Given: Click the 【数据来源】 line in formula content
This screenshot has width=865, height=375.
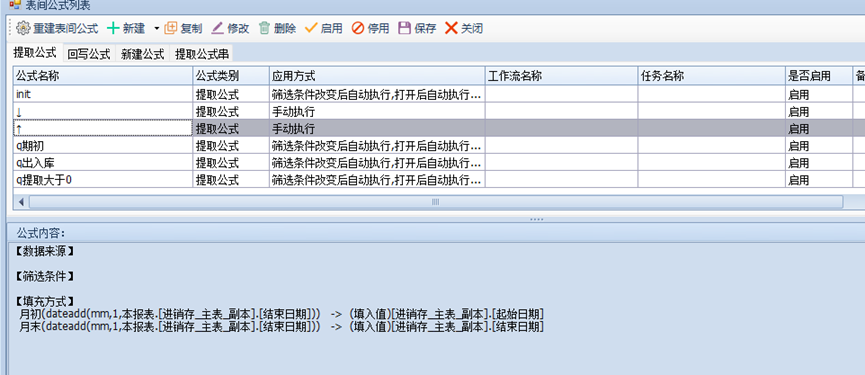Looking at the screenshot, I should click(44, 251).
